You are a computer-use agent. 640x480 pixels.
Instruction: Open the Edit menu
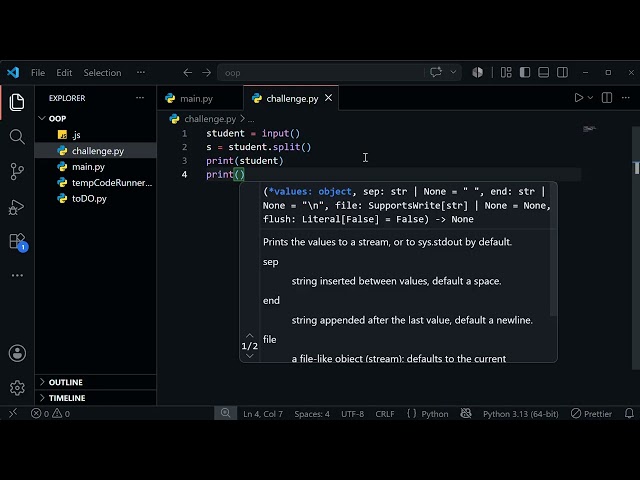tap(64, 73)
